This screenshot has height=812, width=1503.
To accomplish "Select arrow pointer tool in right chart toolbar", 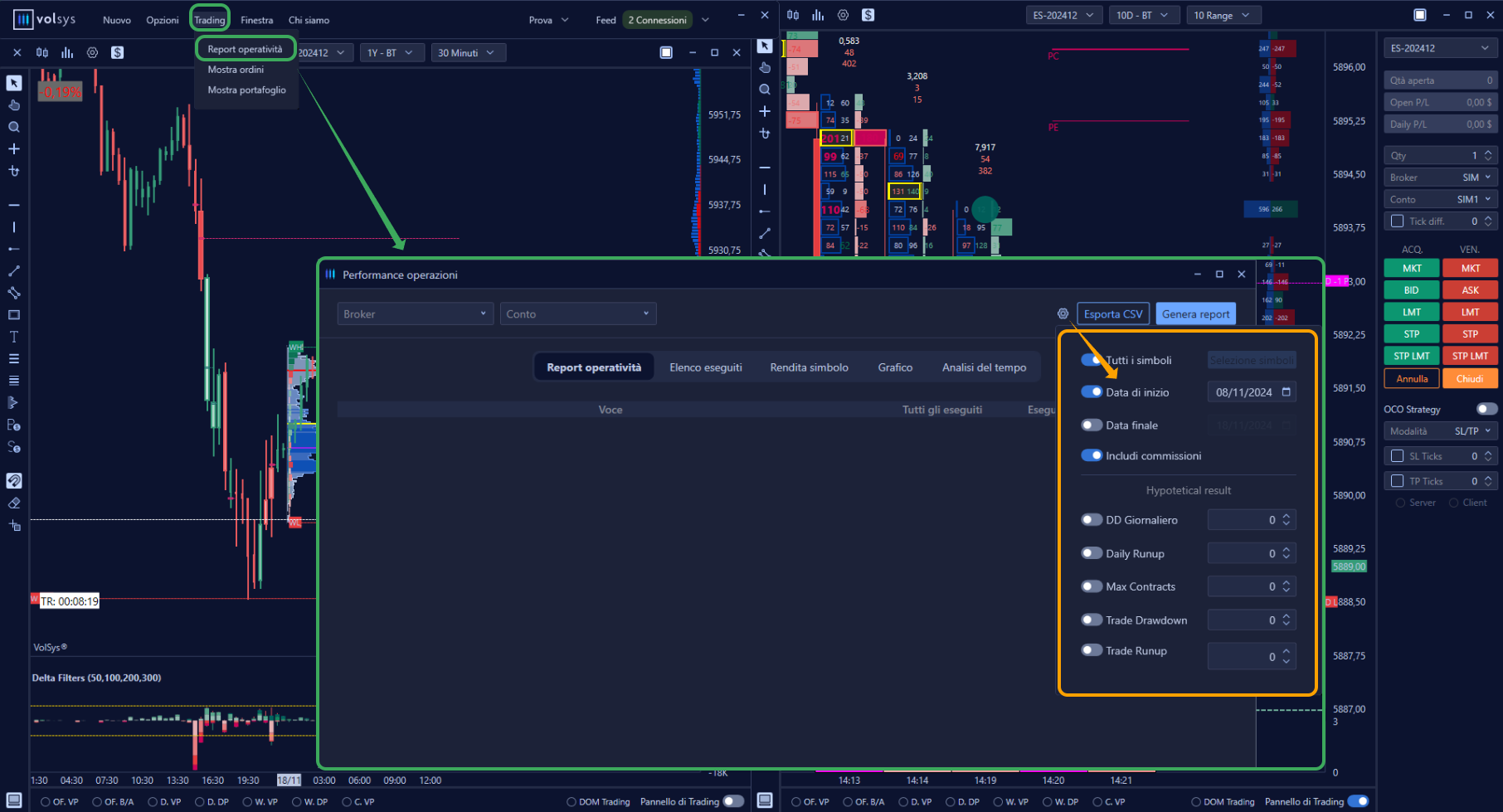I will [765, 46].
